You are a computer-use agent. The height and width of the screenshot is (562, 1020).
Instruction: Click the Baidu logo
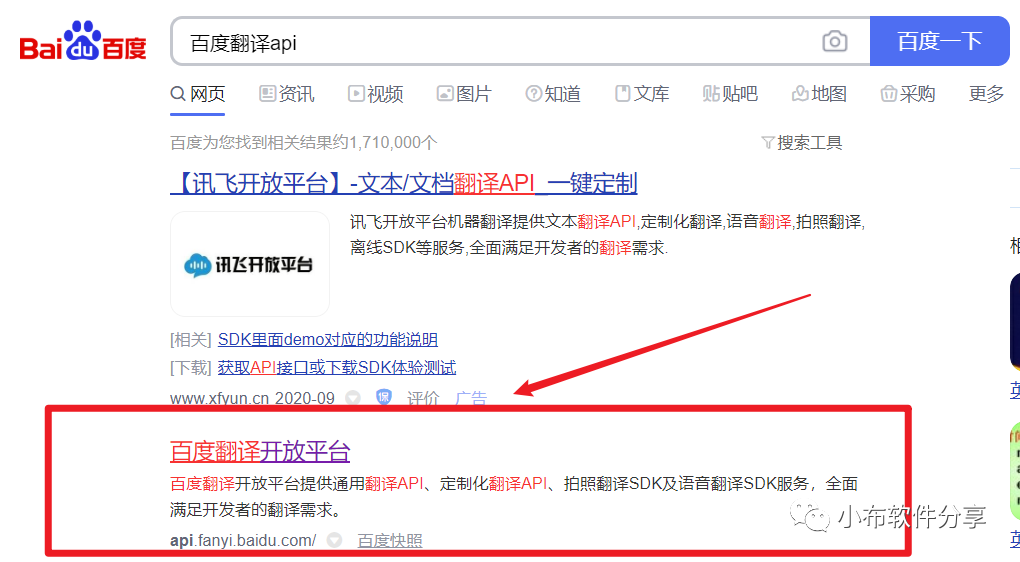click(x=83, y=42)
